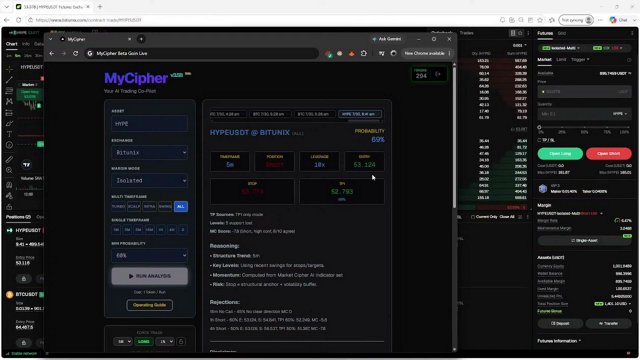Select the brush drawing tool in chart

click(x=9, y=124)
